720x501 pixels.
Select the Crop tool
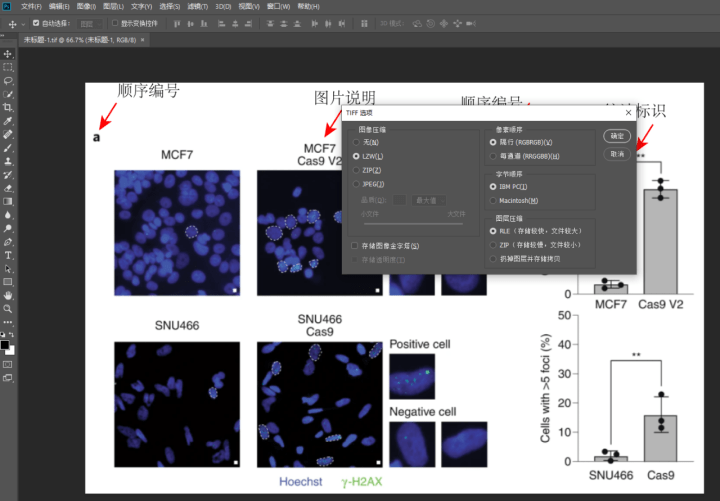(7, 107)
